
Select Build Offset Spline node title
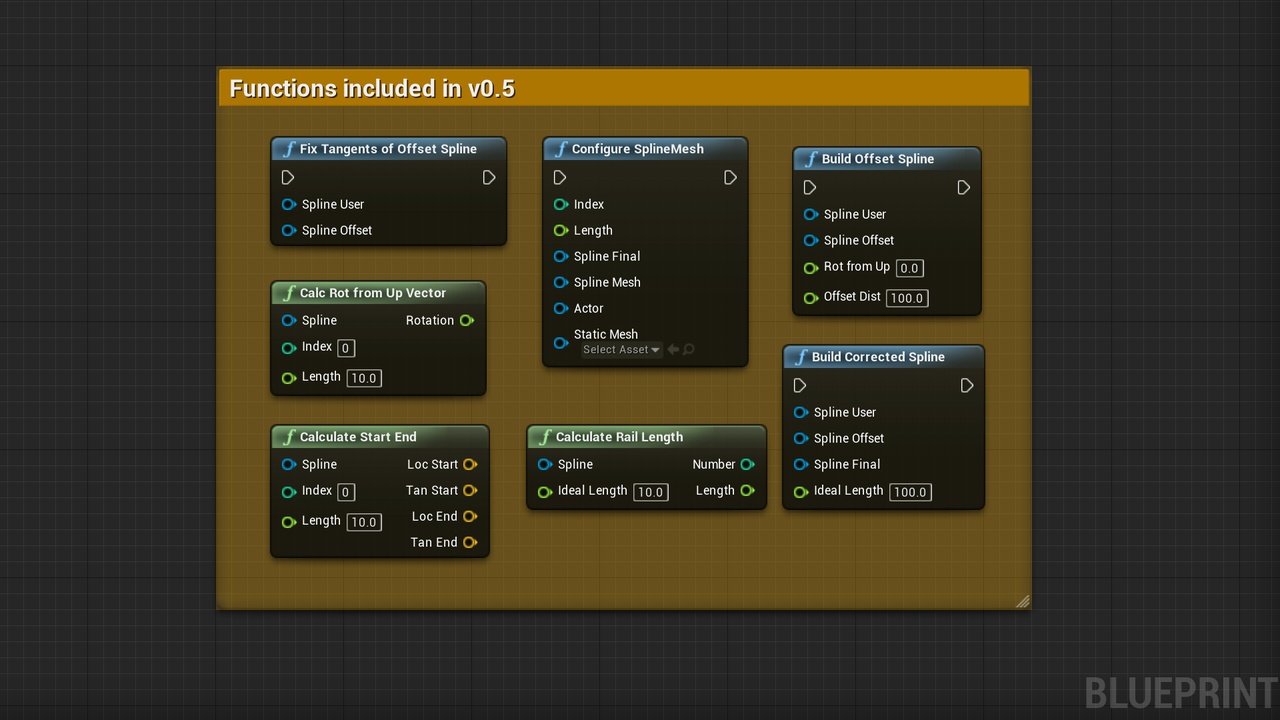[x=878, y=159]
